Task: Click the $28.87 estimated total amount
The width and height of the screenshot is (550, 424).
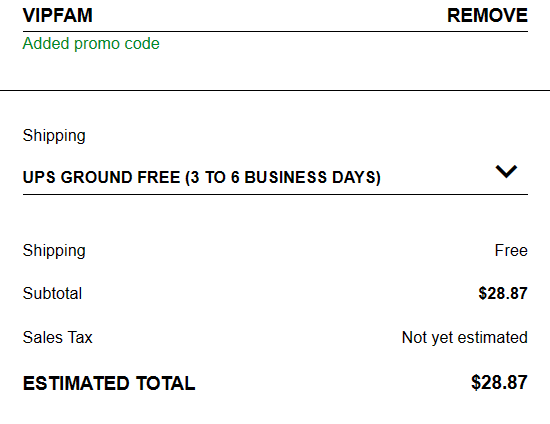Action: [499, 382]
